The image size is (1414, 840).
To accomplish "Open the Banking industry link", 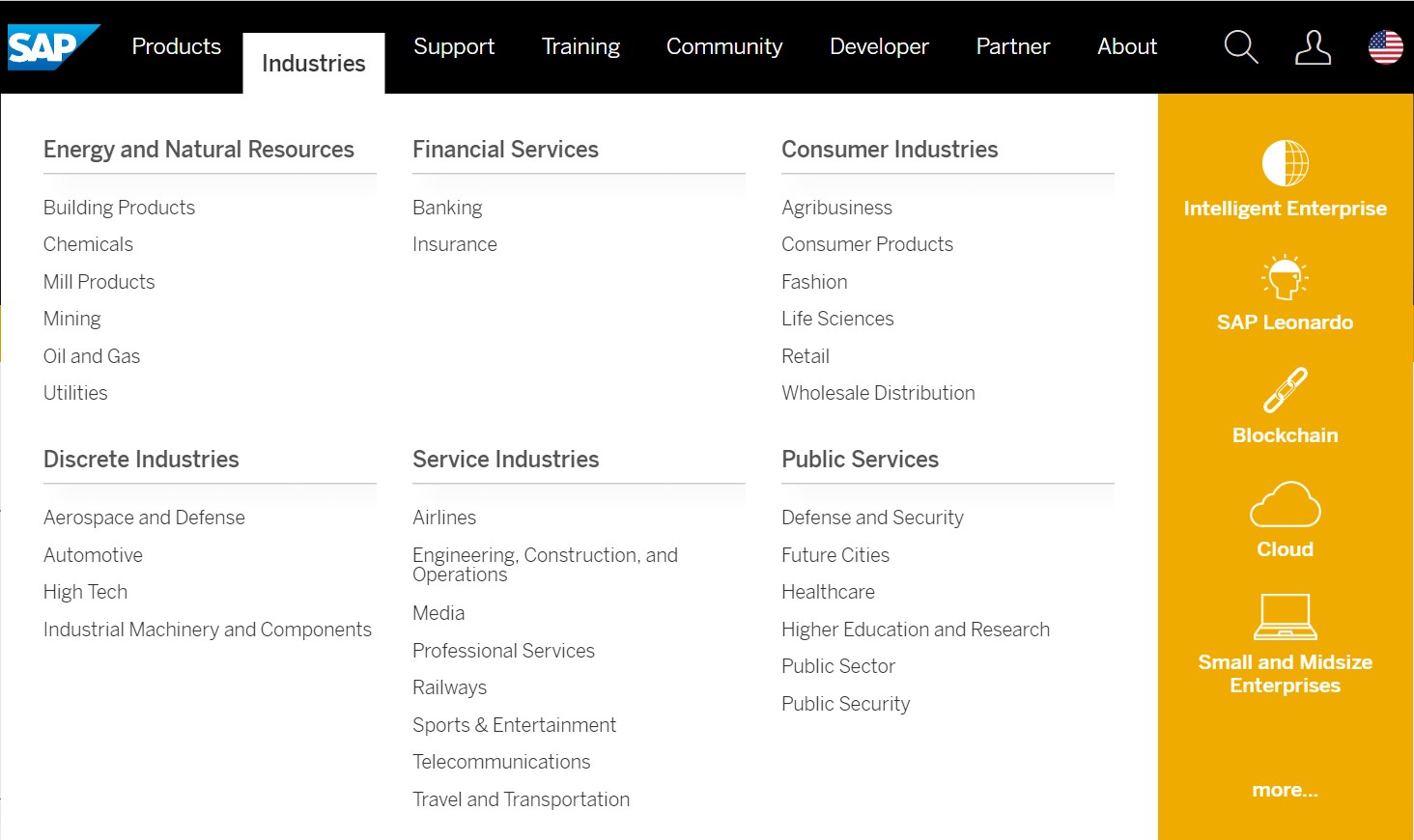I will pyautogui.click(x=447, y=208).
